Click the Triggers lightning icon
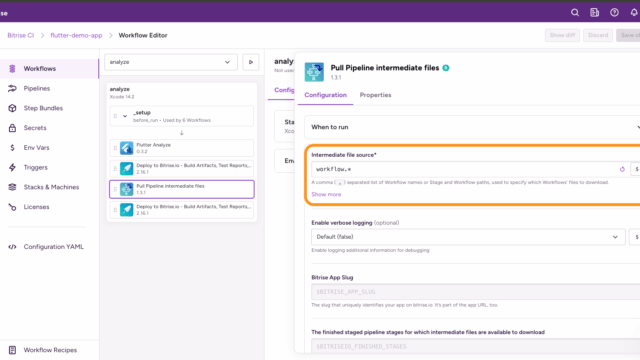The height and width of the screenshot is (360, 640). (x=12, y=167)
